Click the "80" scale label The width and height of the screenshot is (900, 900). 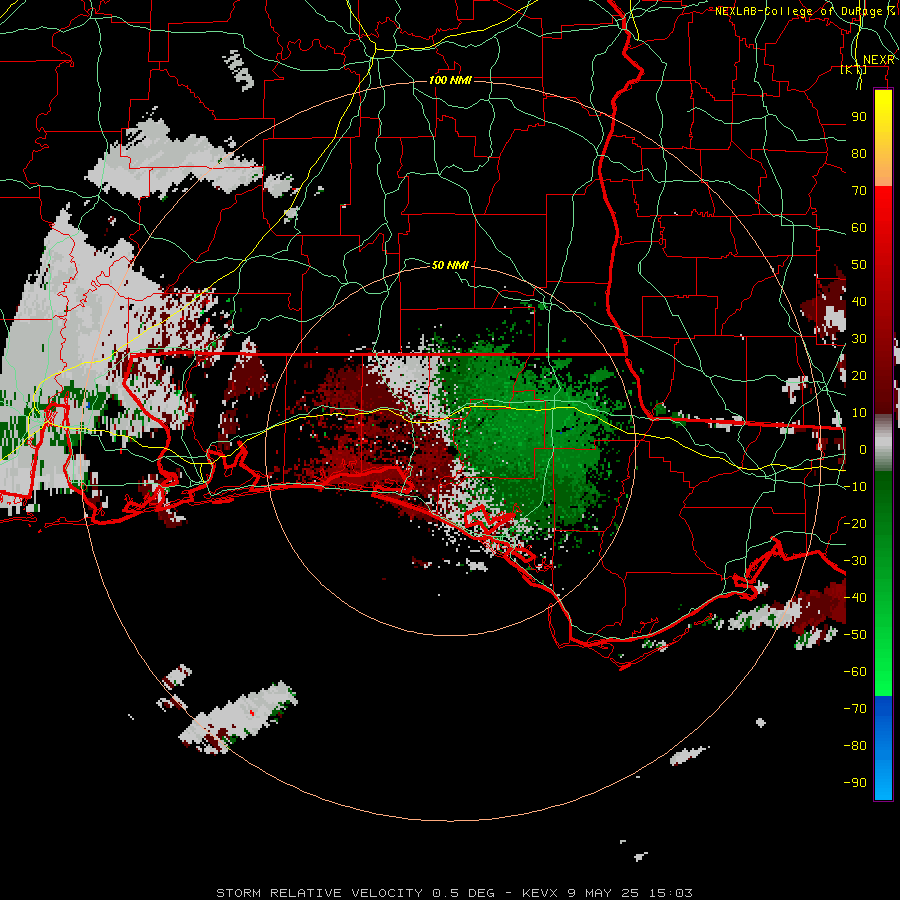coord(859,153)
